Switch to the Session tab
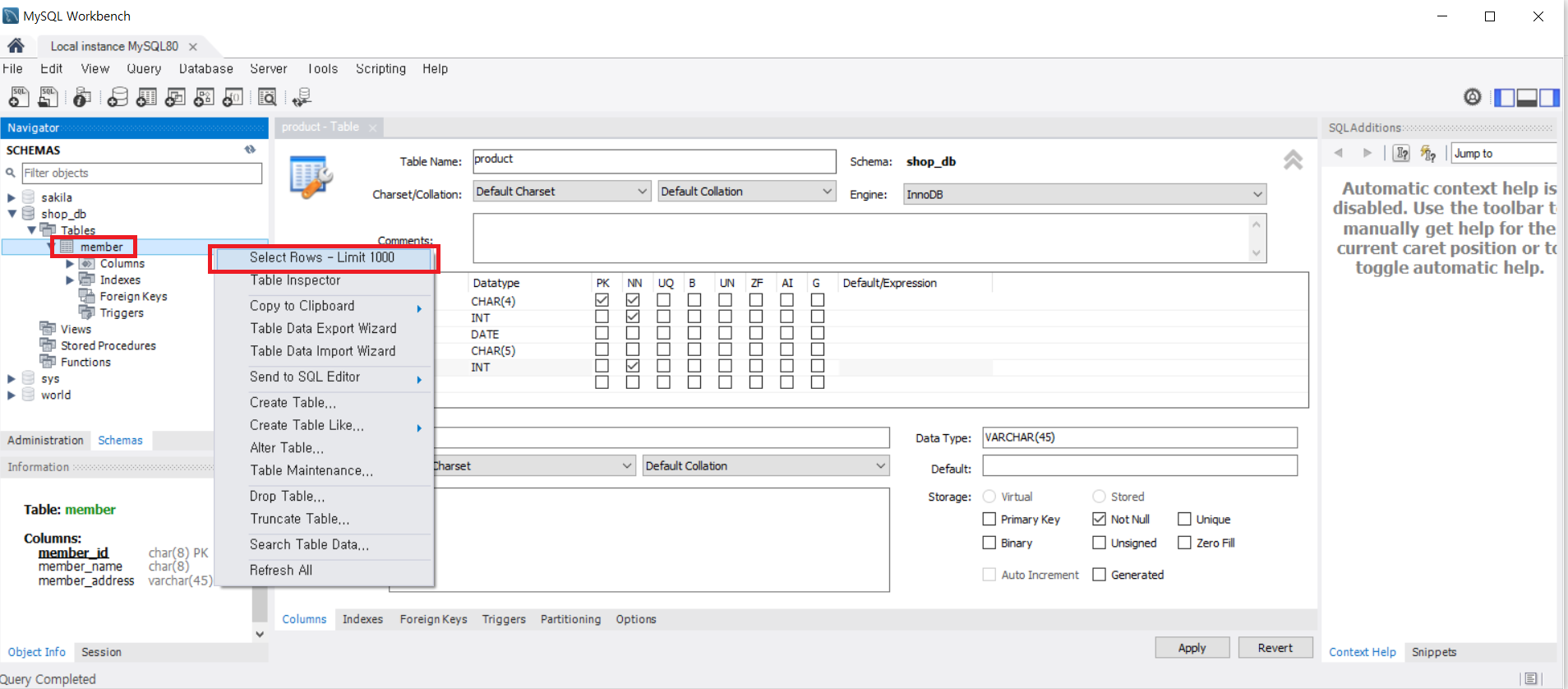 [x=101, y=652]
